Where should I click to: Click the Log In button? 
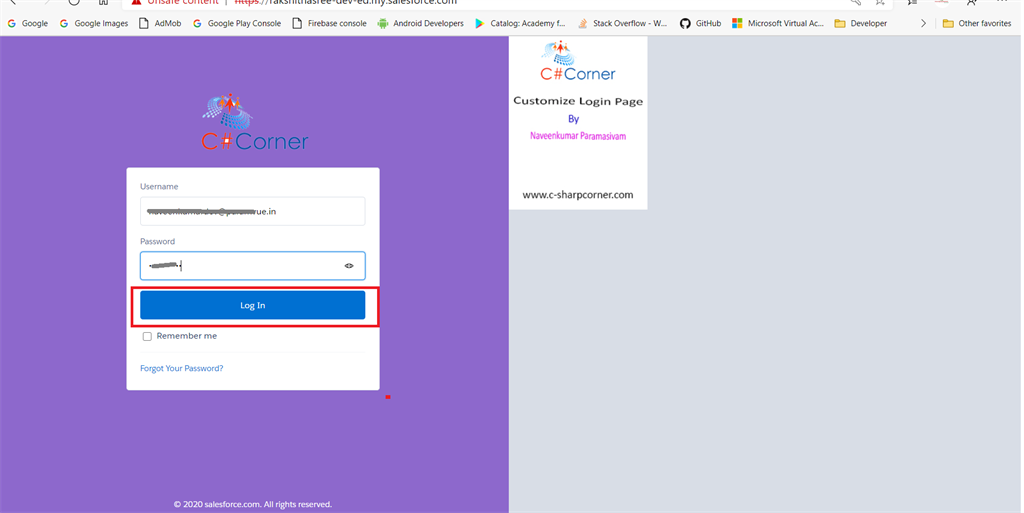coord(253,305)
